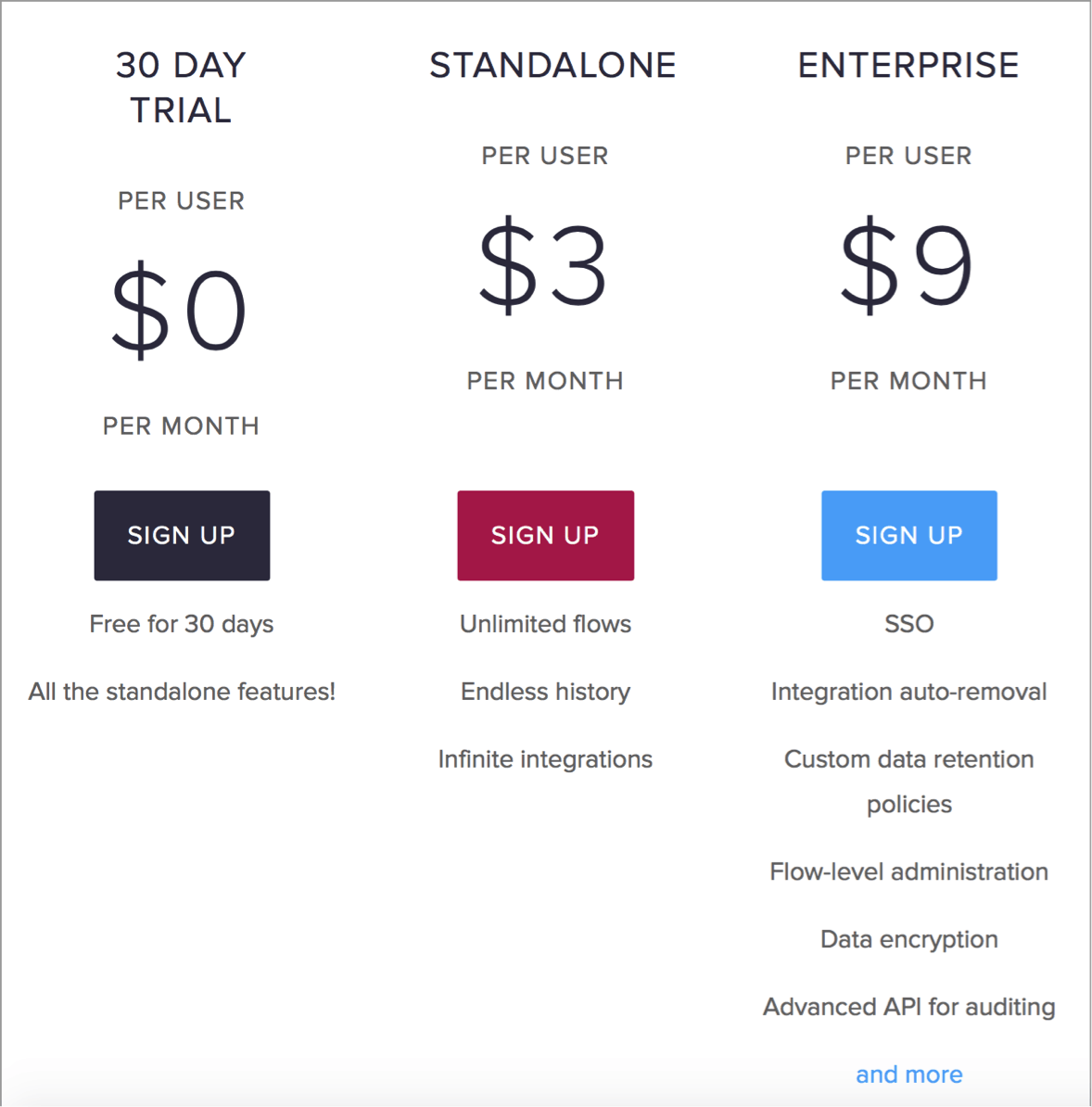Click the dark Sign Up button under 30 Day Trial
This screenshot has width=1092, height=1107.
tap(182, 535)
